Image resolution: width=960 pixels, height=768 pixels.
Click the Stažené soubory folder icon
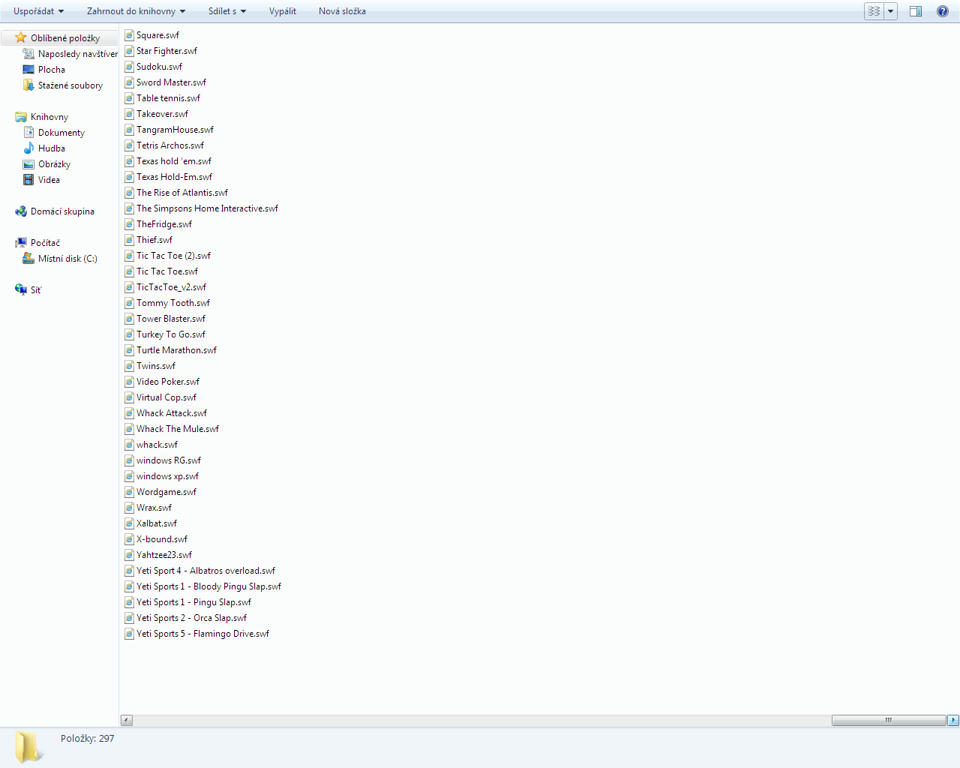[x=28, y=85]
